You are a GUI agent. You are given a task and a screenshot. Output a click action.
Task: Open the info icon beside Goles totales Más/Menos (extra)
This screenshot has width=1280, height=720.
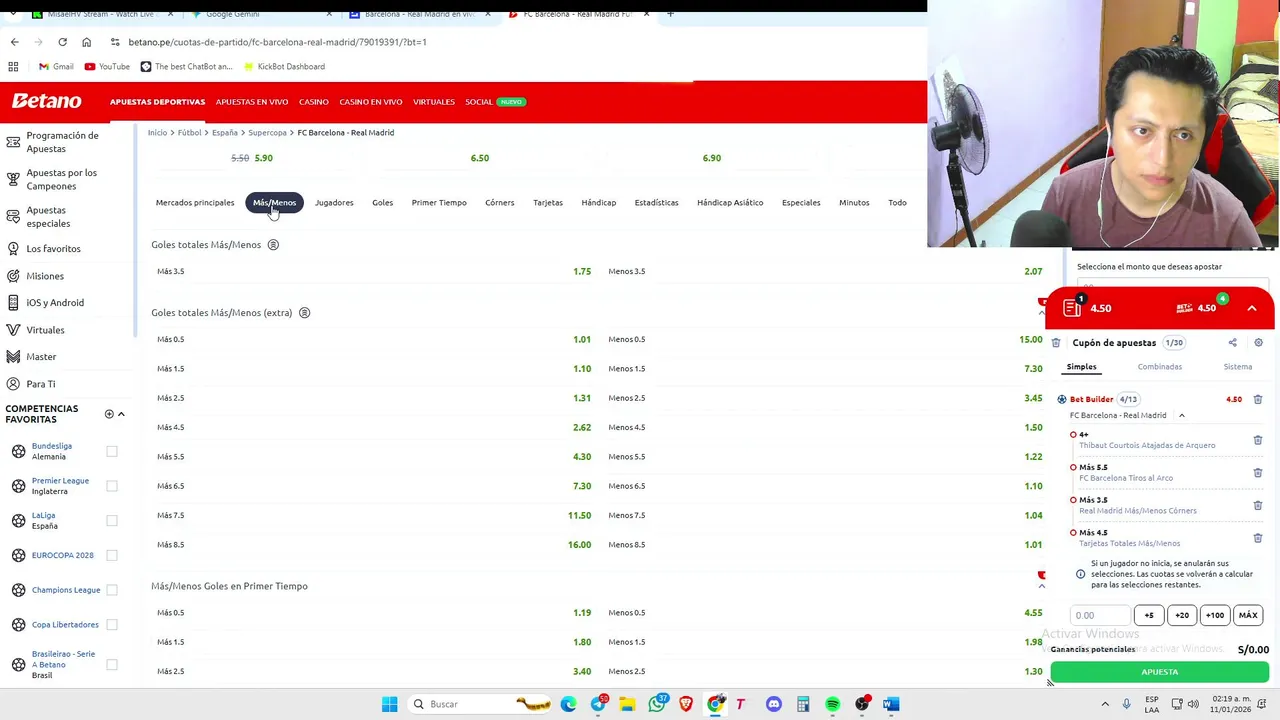tap(305, 312)
